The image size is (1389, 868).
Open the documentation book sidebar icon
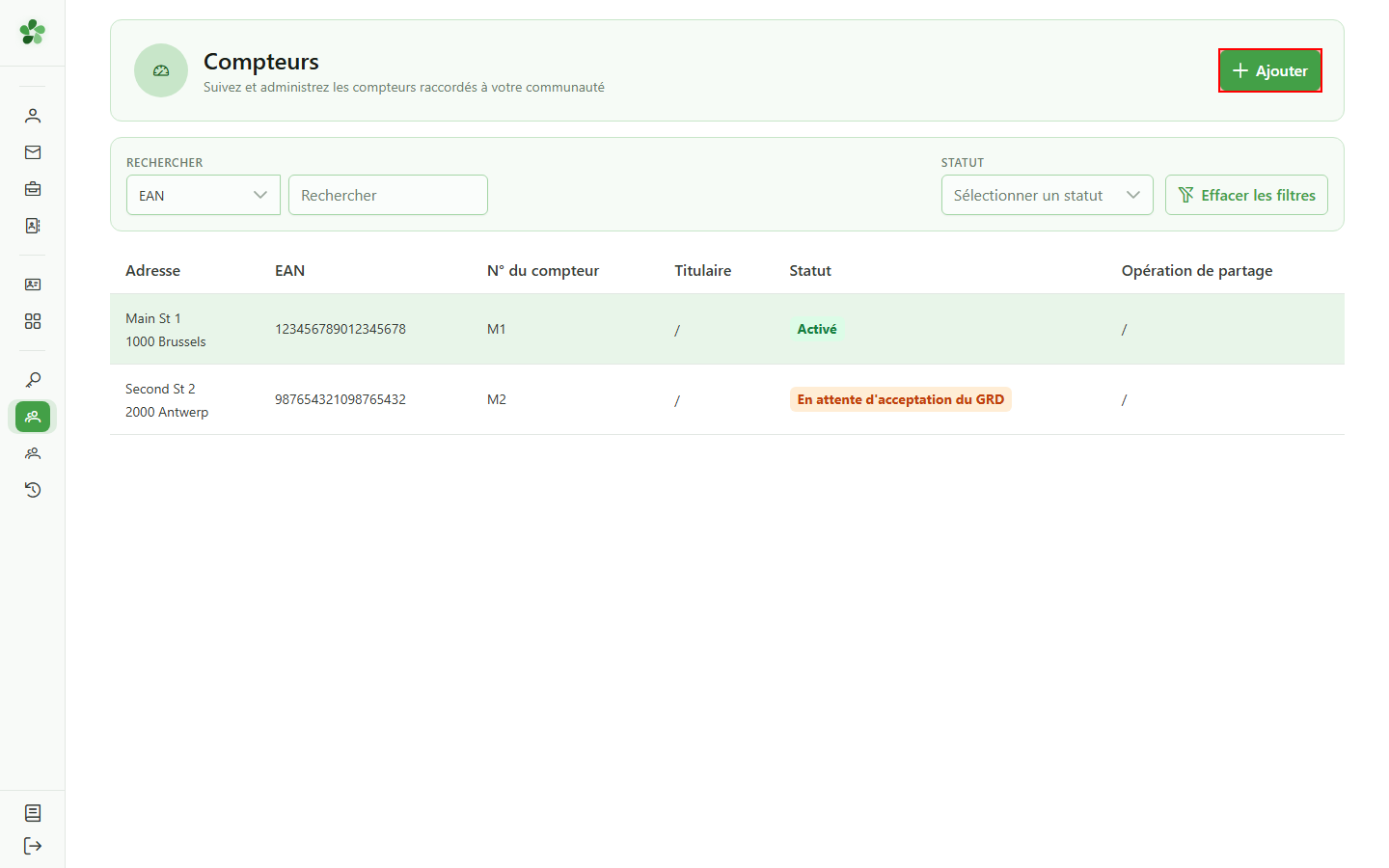click(33, 813)
